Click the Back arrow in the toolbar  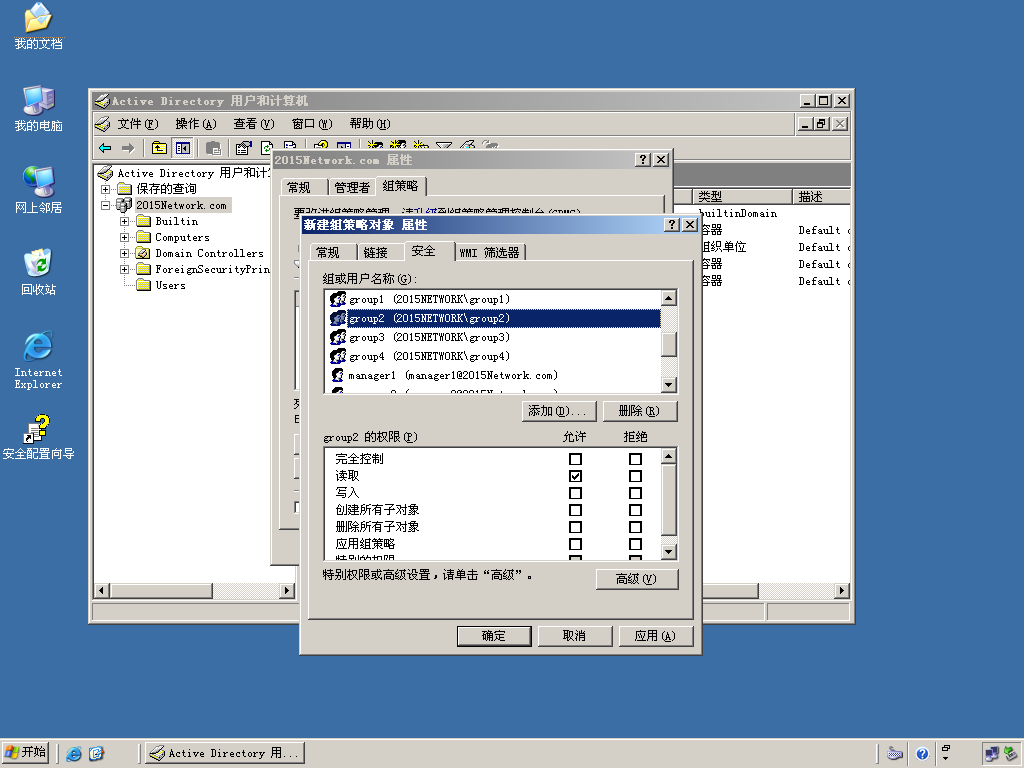[x=105, y=148]
